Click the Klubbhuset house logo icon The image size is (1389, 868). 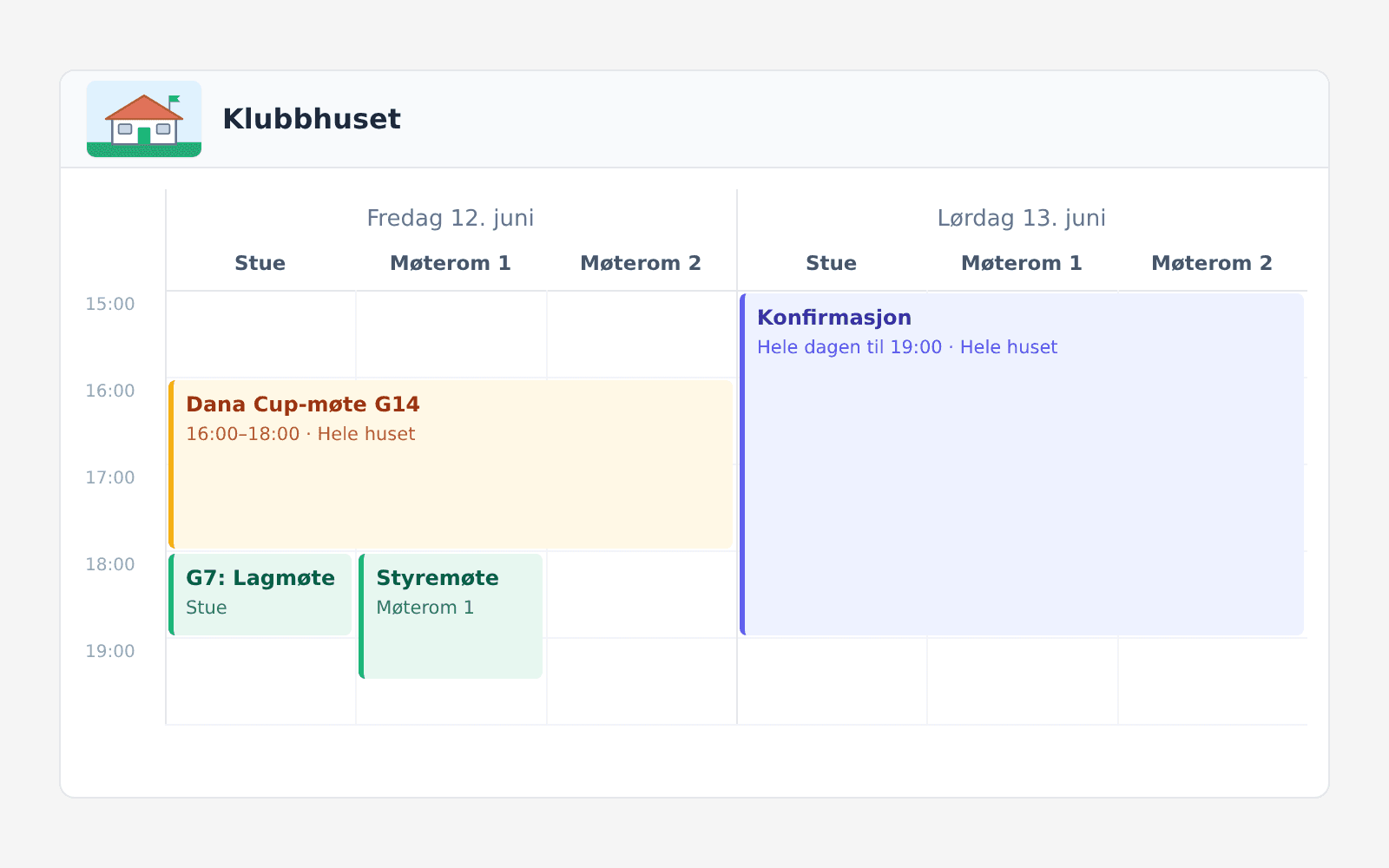pyautogui.click(x=144, y=119)
